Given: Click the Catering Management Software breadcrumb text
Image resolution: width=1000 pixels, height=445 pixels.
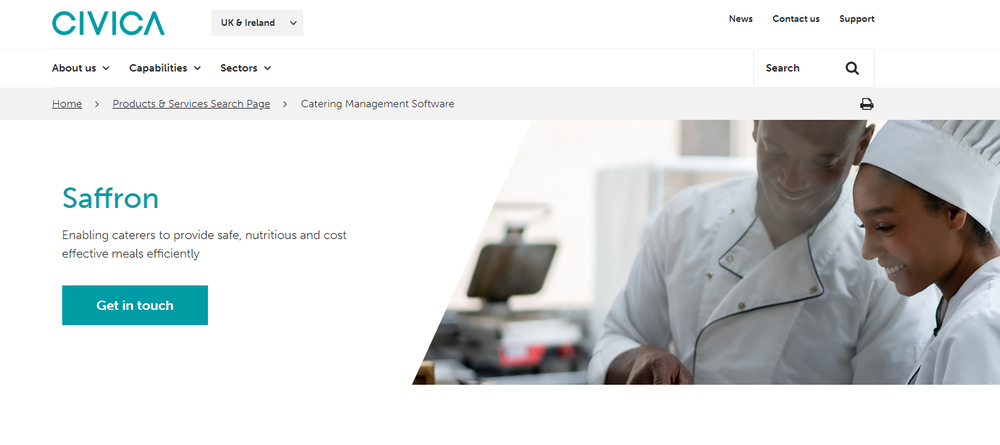Looking at the screenshot, I should pyautogui.click(x=378, y=103).
